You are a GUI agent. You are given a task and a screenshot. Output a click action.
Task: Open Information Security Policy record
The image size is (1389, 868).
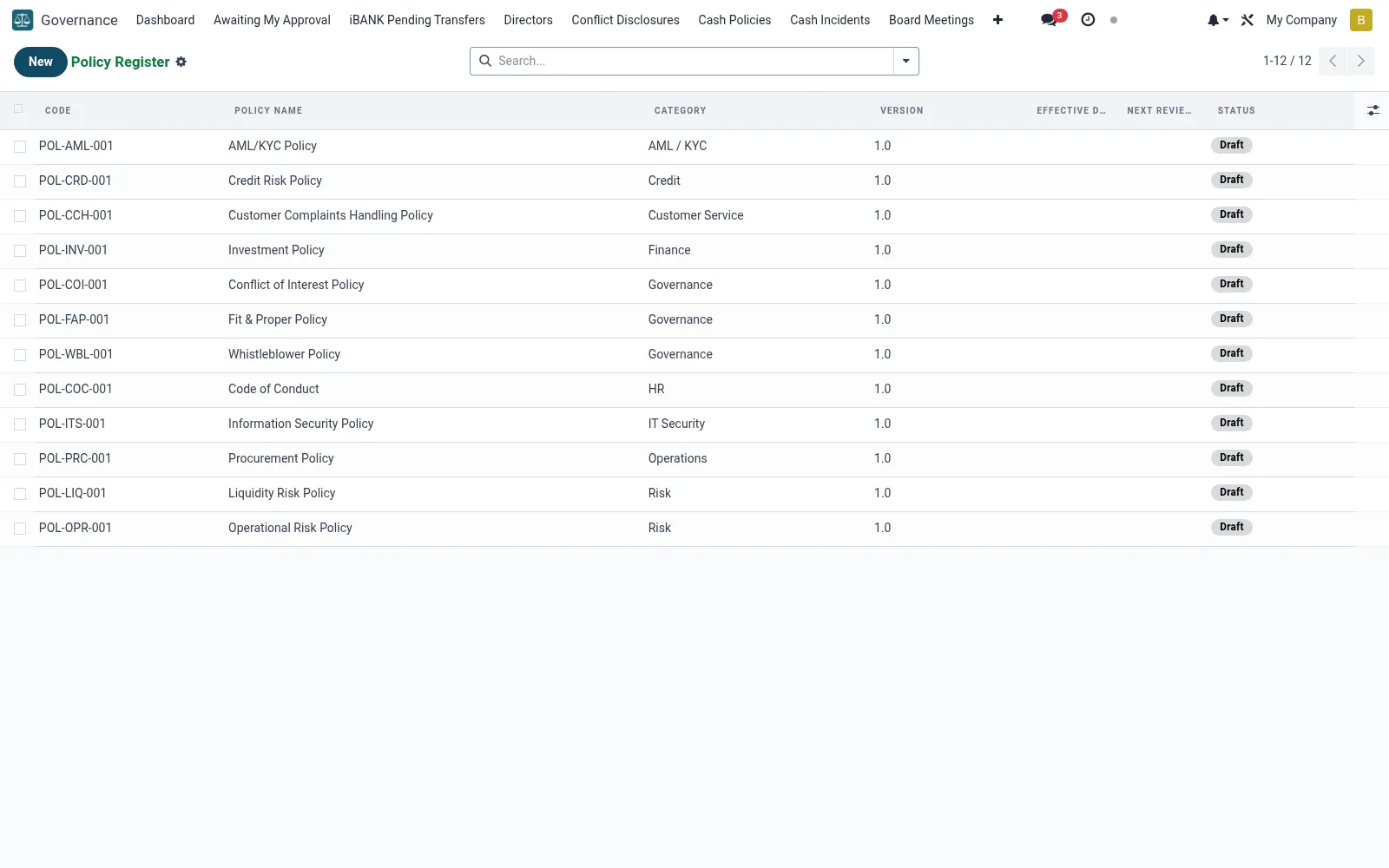(300, 424)
